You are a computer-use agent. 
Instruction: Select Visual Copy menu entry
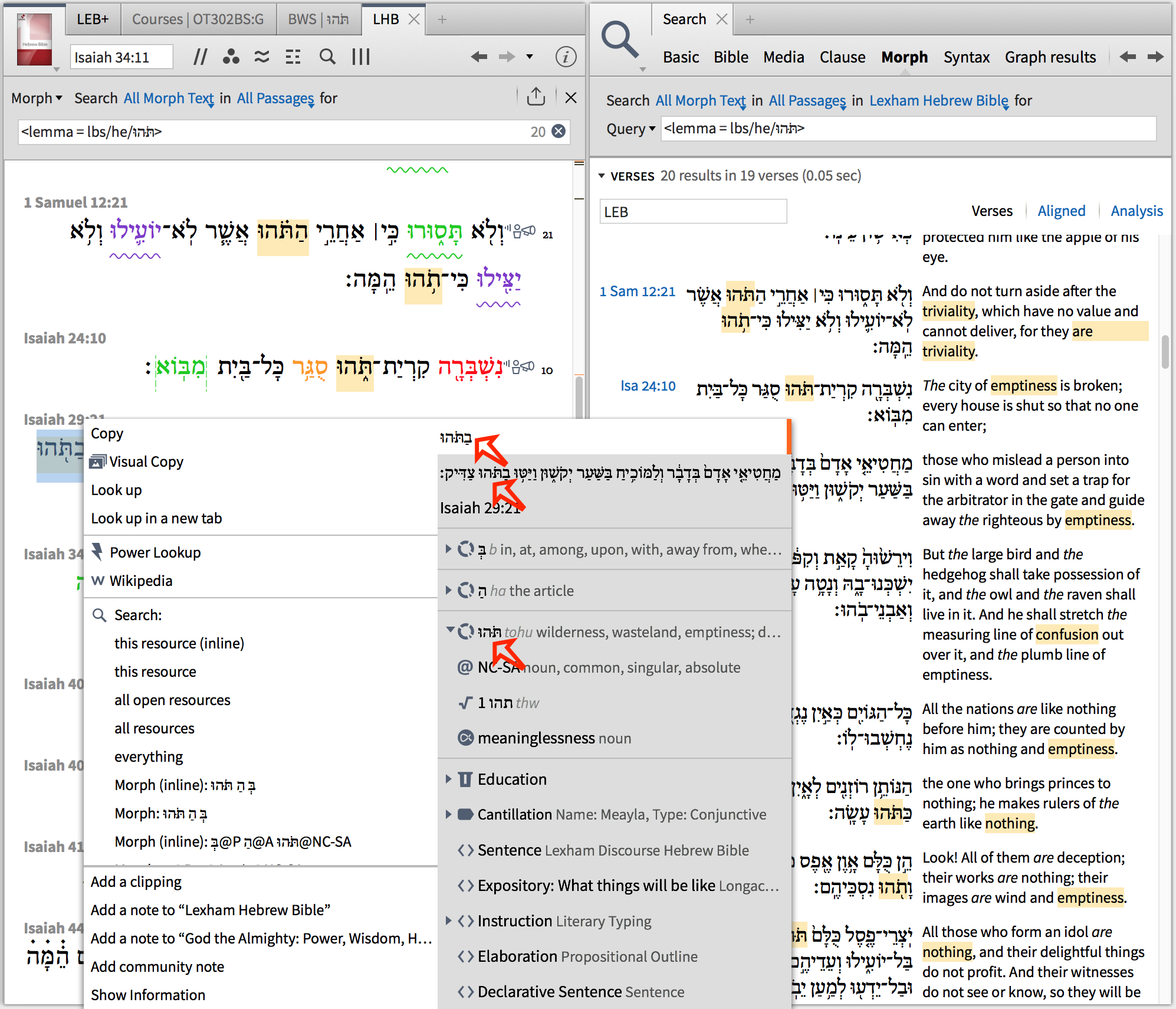146,461
